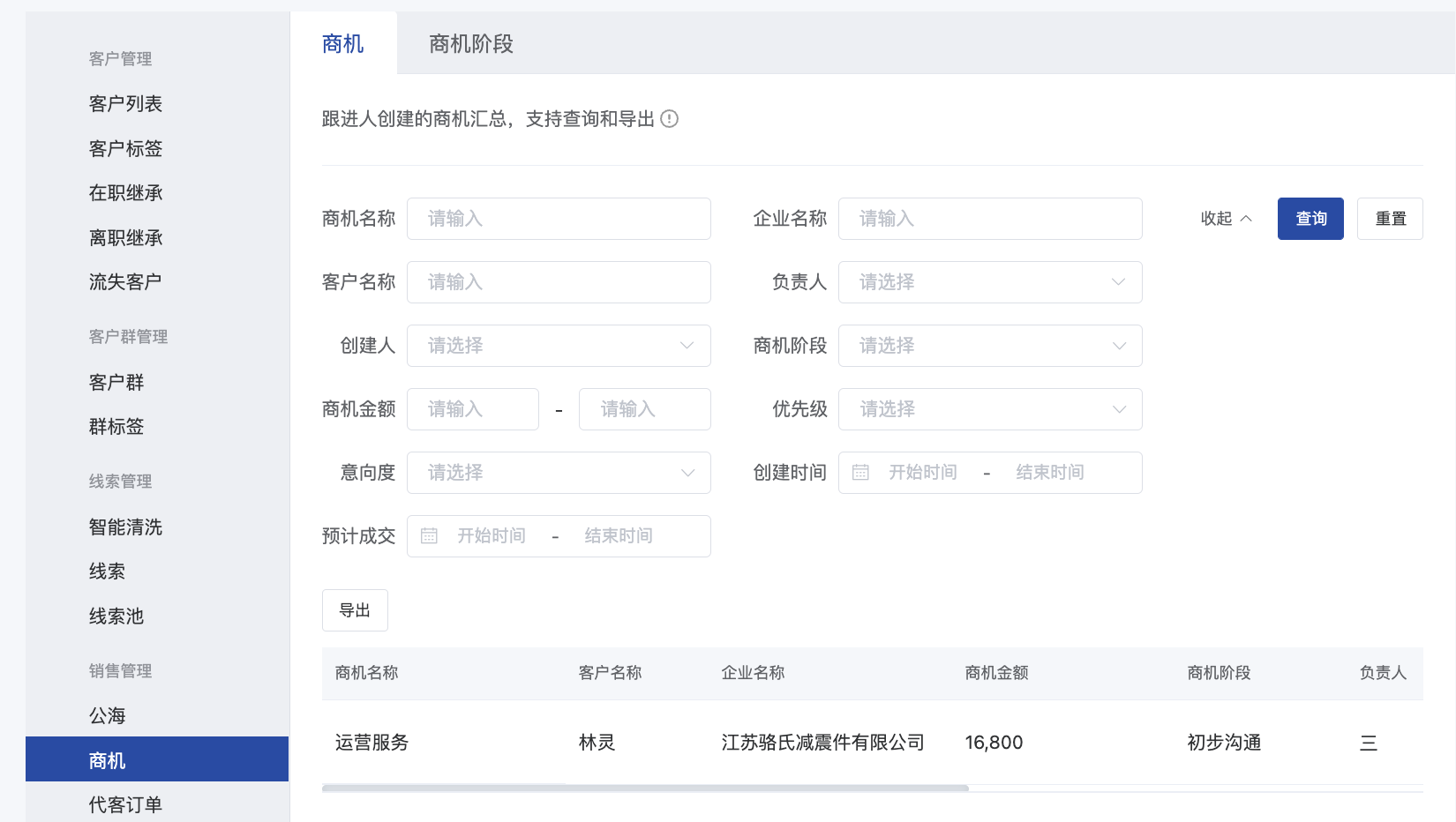The width and height of the screenshot is (1456, 822).
Task: Switch to the 商机阶段 tab
Action: 471,43
